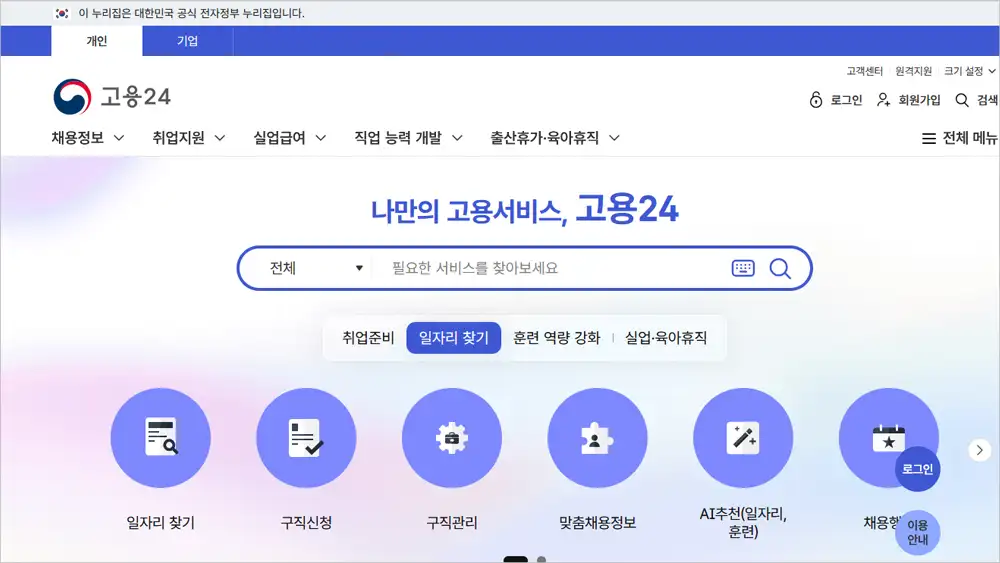
Task: Go to second carousel page dot
Action: [x=541, y=559]
